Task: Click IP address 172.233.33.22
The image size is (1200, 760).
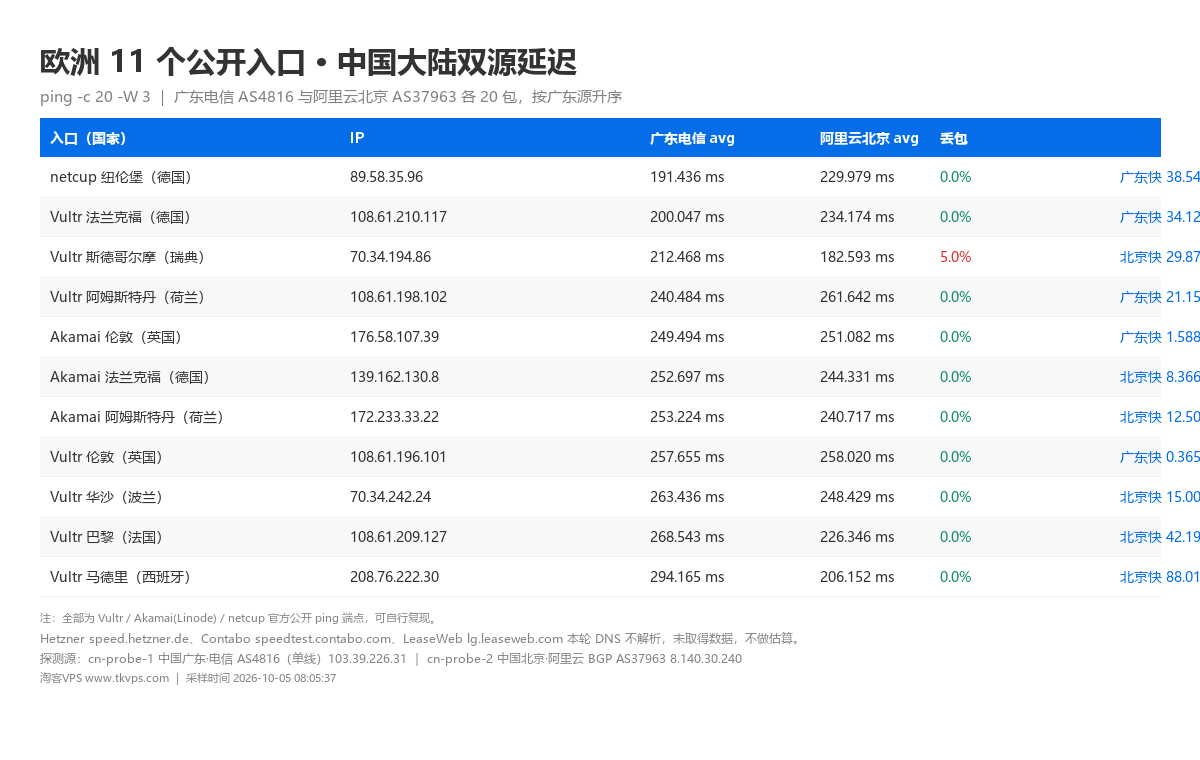Action: pyautogui.click(x=394, y=417)
